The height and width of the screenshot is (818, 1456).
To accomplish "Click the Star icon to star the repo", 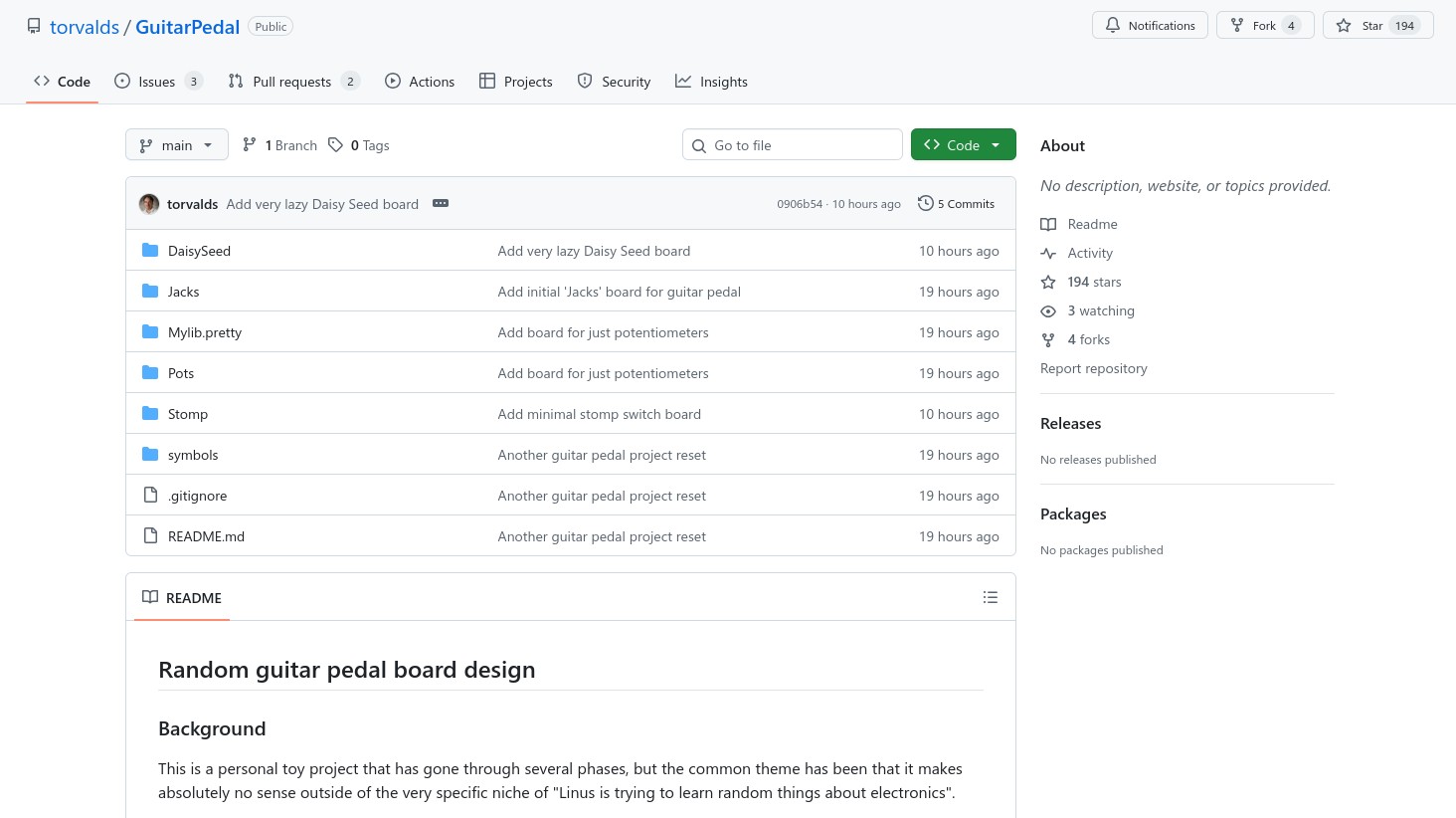I will pos(1344,25).
